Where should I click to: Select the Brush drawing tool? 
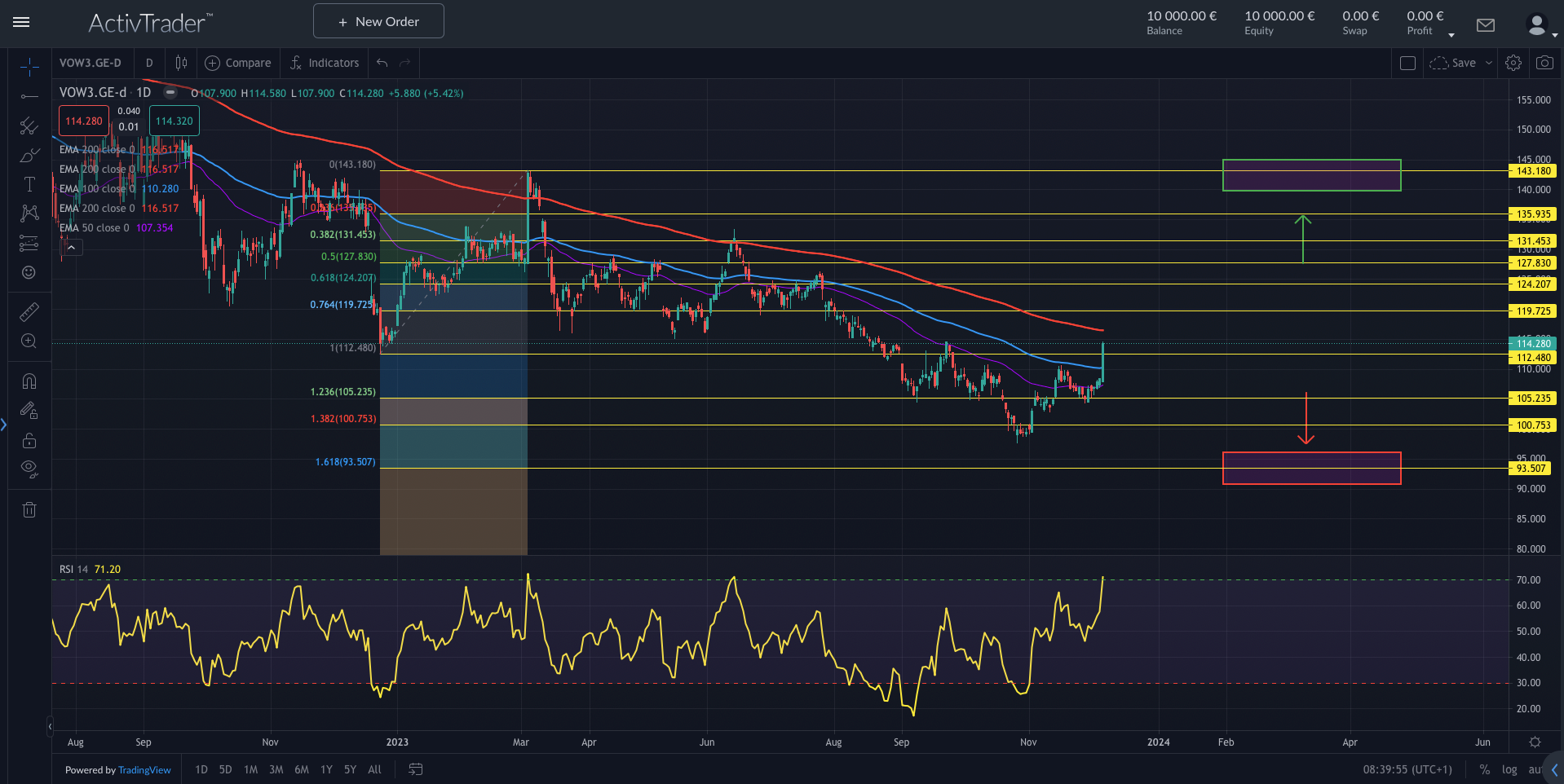tap(29, 155)
